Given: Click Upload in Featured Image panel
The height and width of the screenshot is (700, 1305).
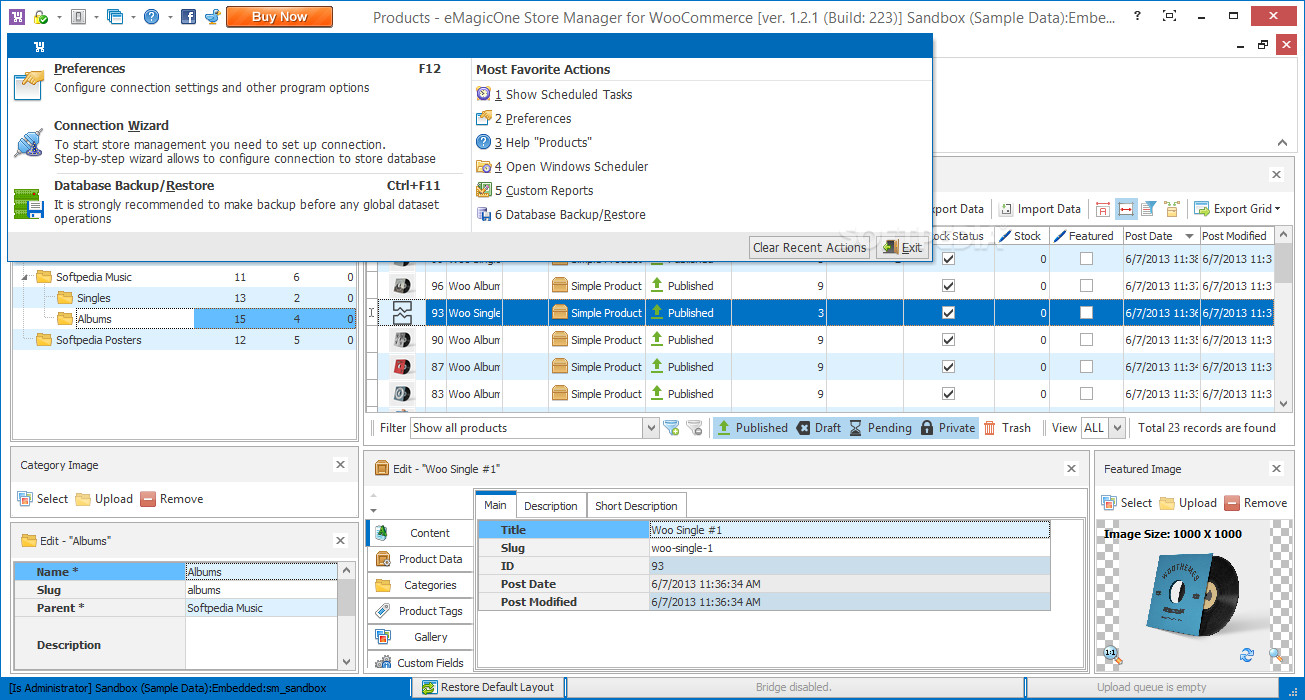Looking at the screenshot, I should (1187, 503).
